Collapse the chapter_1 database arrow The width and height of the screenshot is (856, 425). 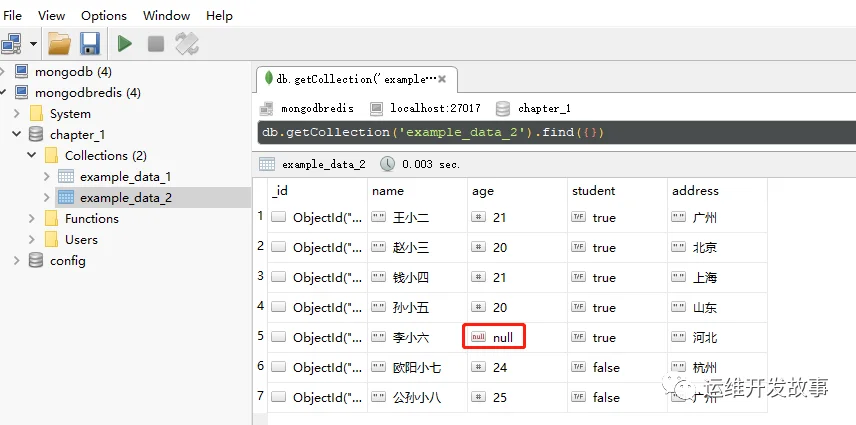click(x=17, y=134)
